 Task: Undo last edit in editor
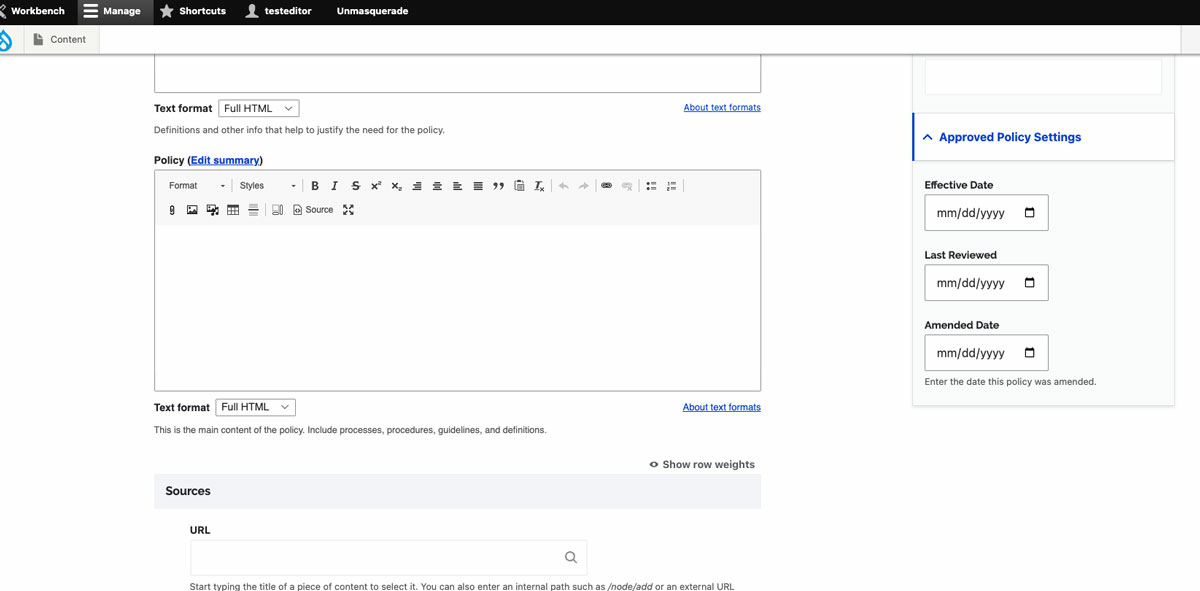(x=563, y=186)
